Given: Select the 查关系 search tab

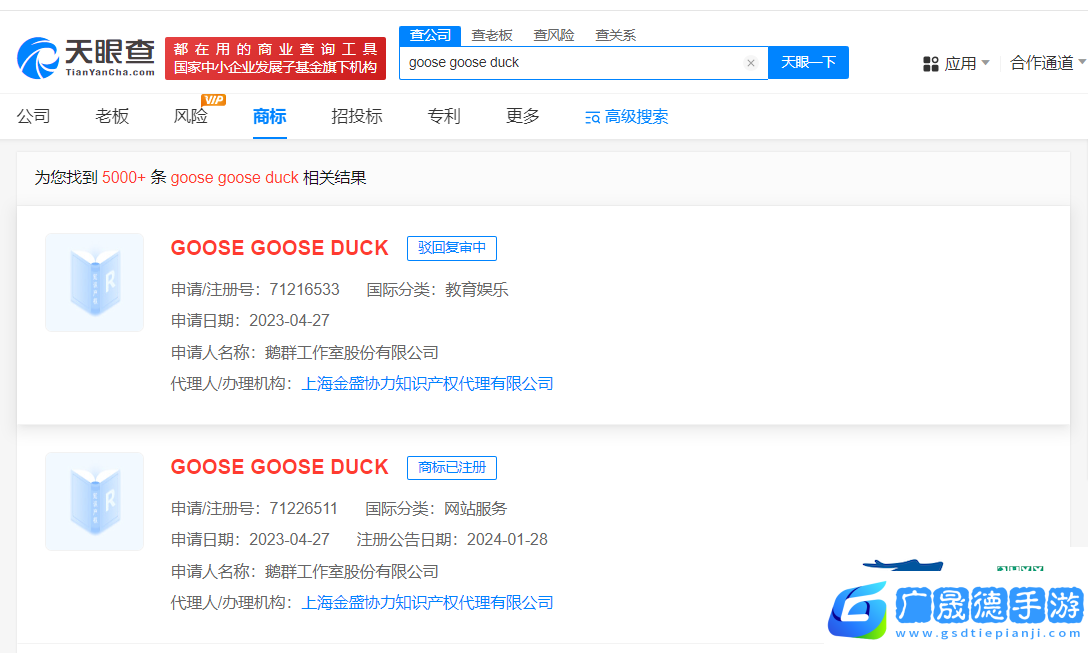Looking at the screenshot, I should click(x=615, y=35).
